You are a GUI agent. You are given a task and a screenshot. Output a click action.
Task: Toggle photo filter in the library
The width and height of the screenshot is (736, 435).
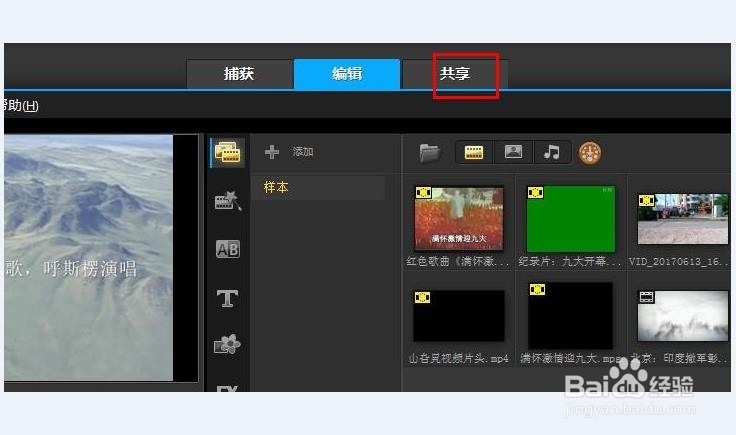click(513, 153)
